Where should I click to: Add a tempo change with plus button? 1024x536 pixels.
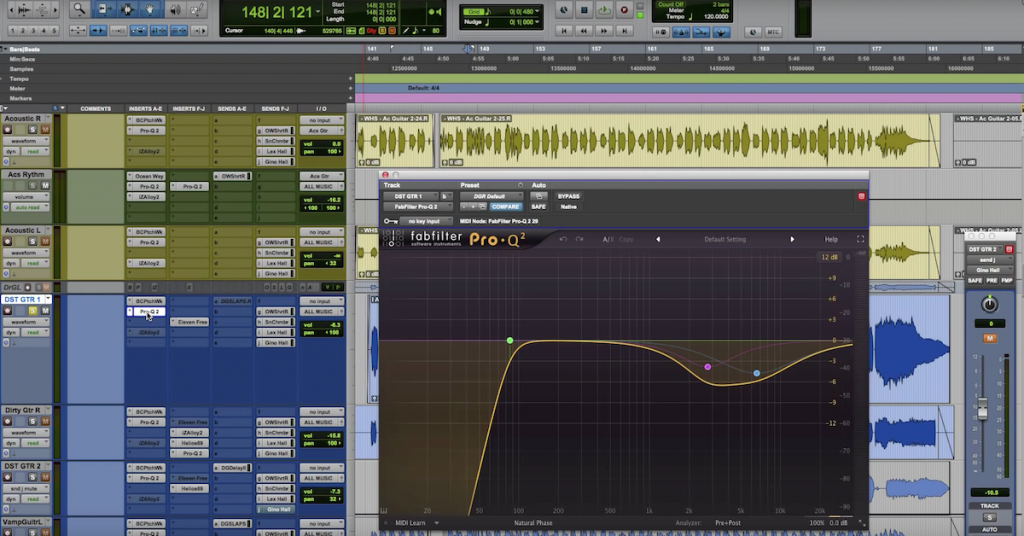point(350,79)
